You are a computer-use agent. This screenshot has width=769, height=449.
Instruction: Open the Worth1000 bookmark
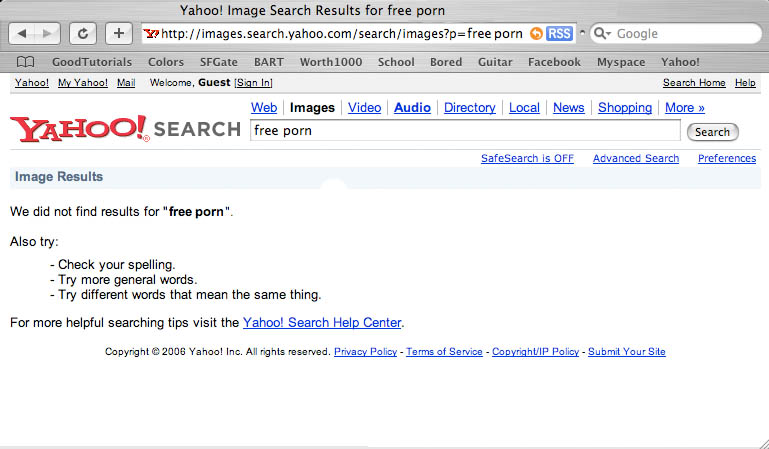[x=331, y=62]
